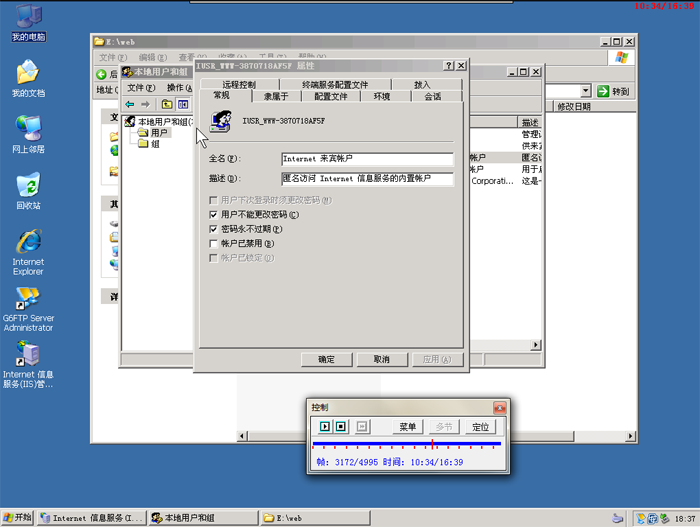Open My Documents desktop icon
The width and height of the screenshot is (700, 527).
point(28,79)
